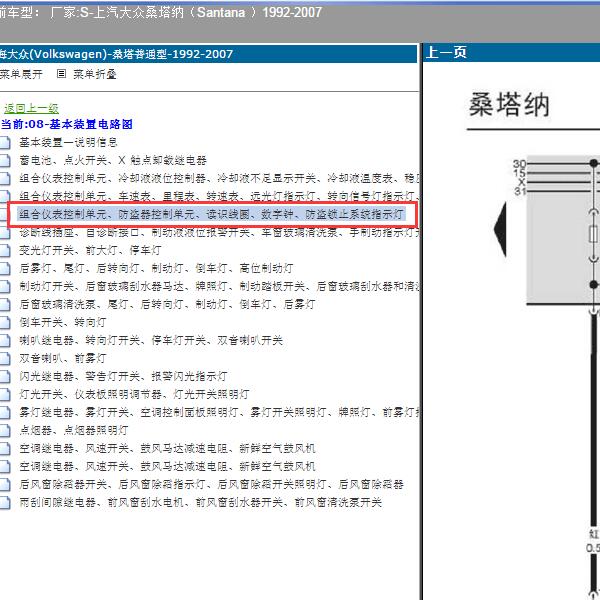
Task: Open 雨刮间隙继电器、前风窗刮水电机 entry
Action: (x=201, y=502)
